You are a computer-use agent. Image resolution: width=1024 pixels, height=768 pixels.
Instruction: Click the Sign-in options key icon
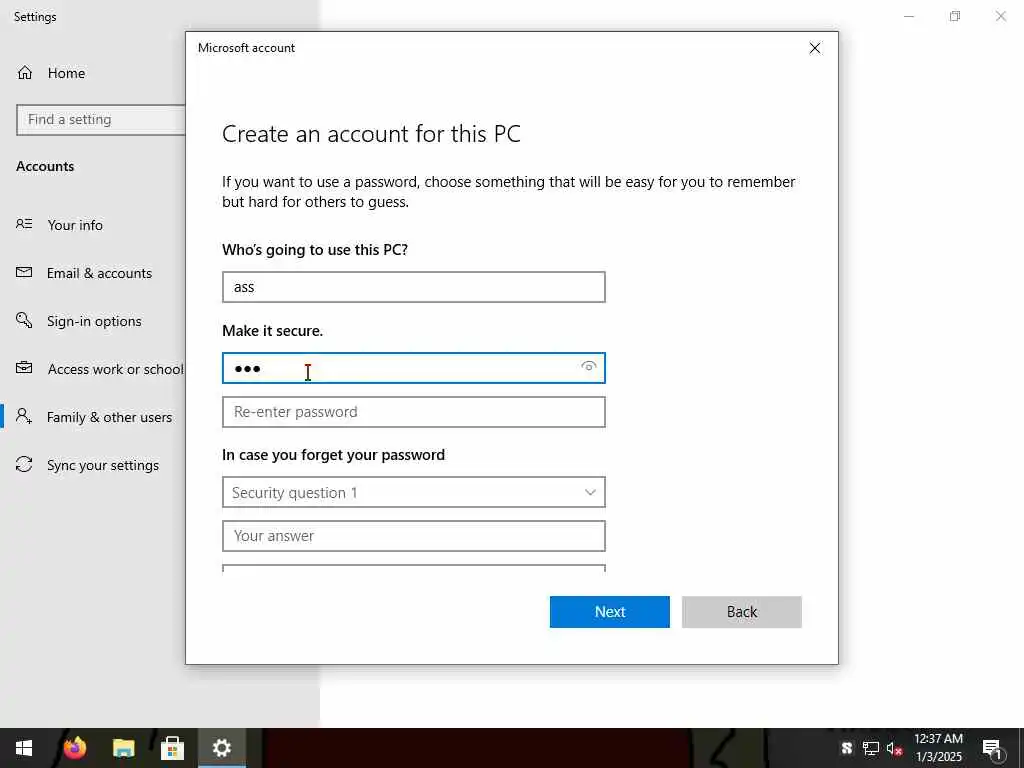point(24,320)
